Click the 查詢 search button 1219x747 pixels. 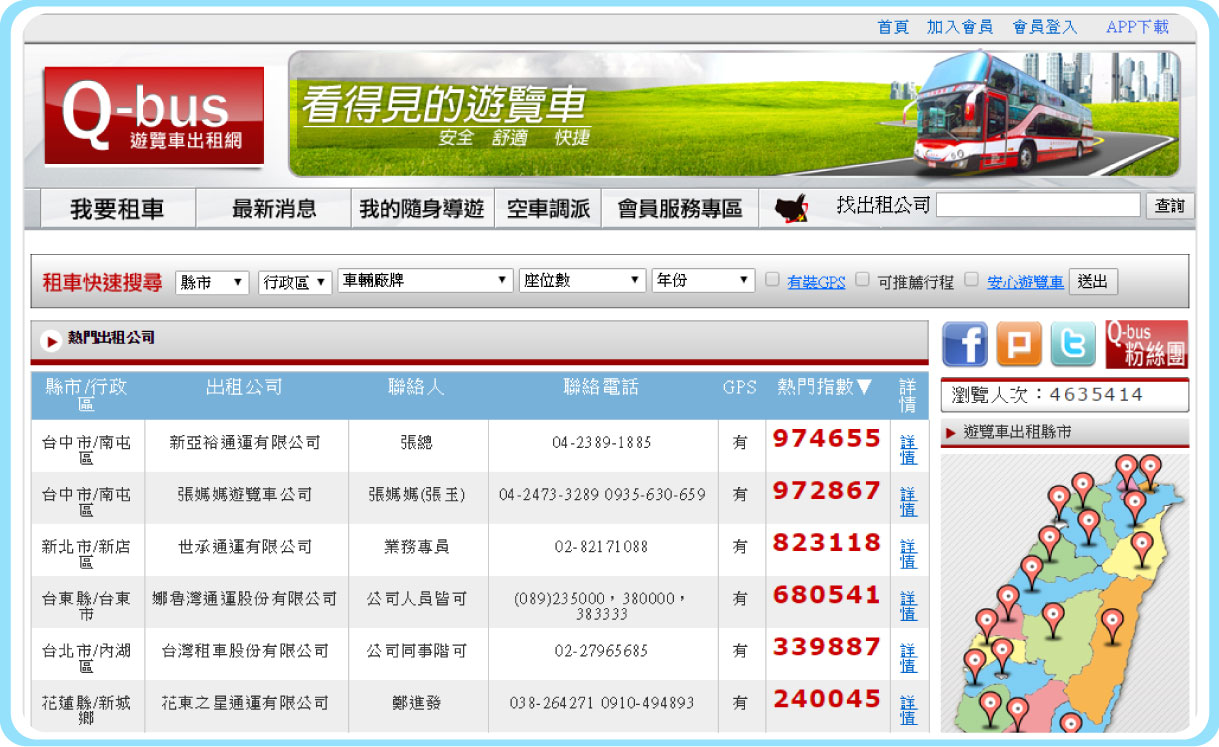pyautogui.click(x=1170, y=206)
